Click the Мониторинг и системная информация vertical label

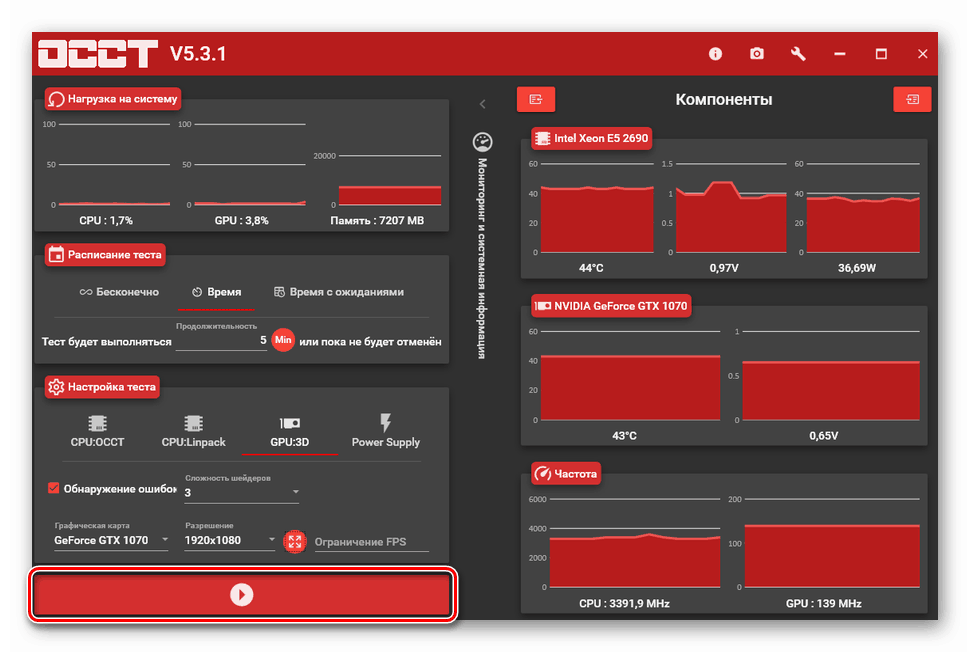point(483,259)
